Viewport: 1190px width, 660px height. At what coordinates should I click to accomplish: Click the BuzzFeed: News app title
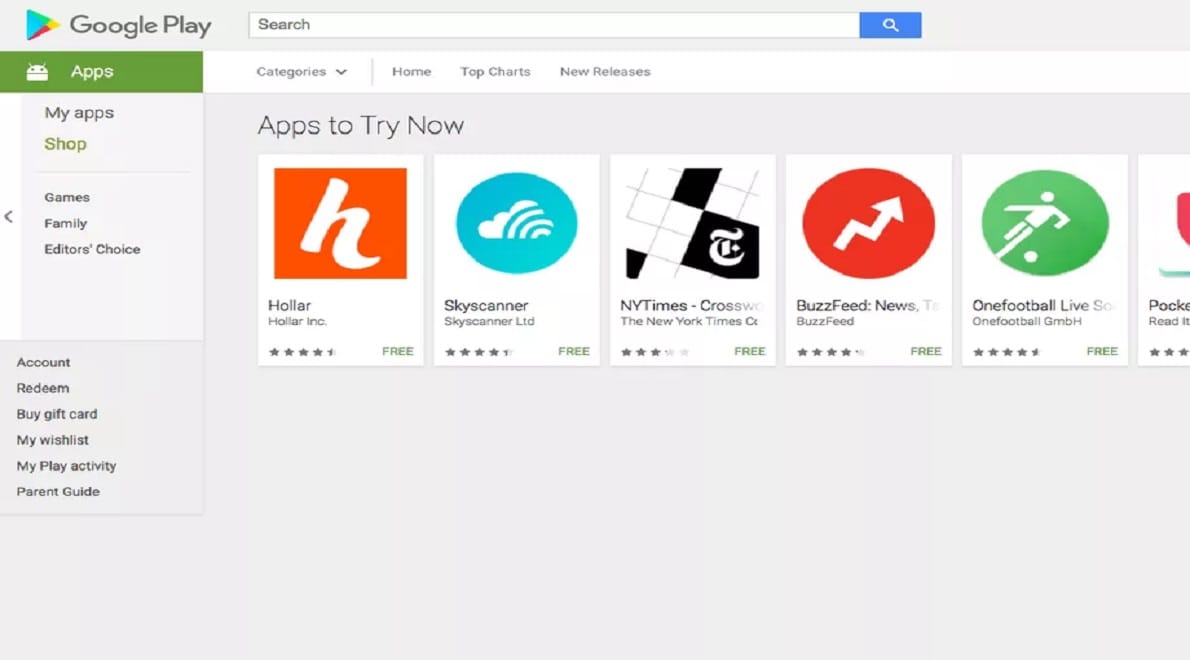pos(867,305)
